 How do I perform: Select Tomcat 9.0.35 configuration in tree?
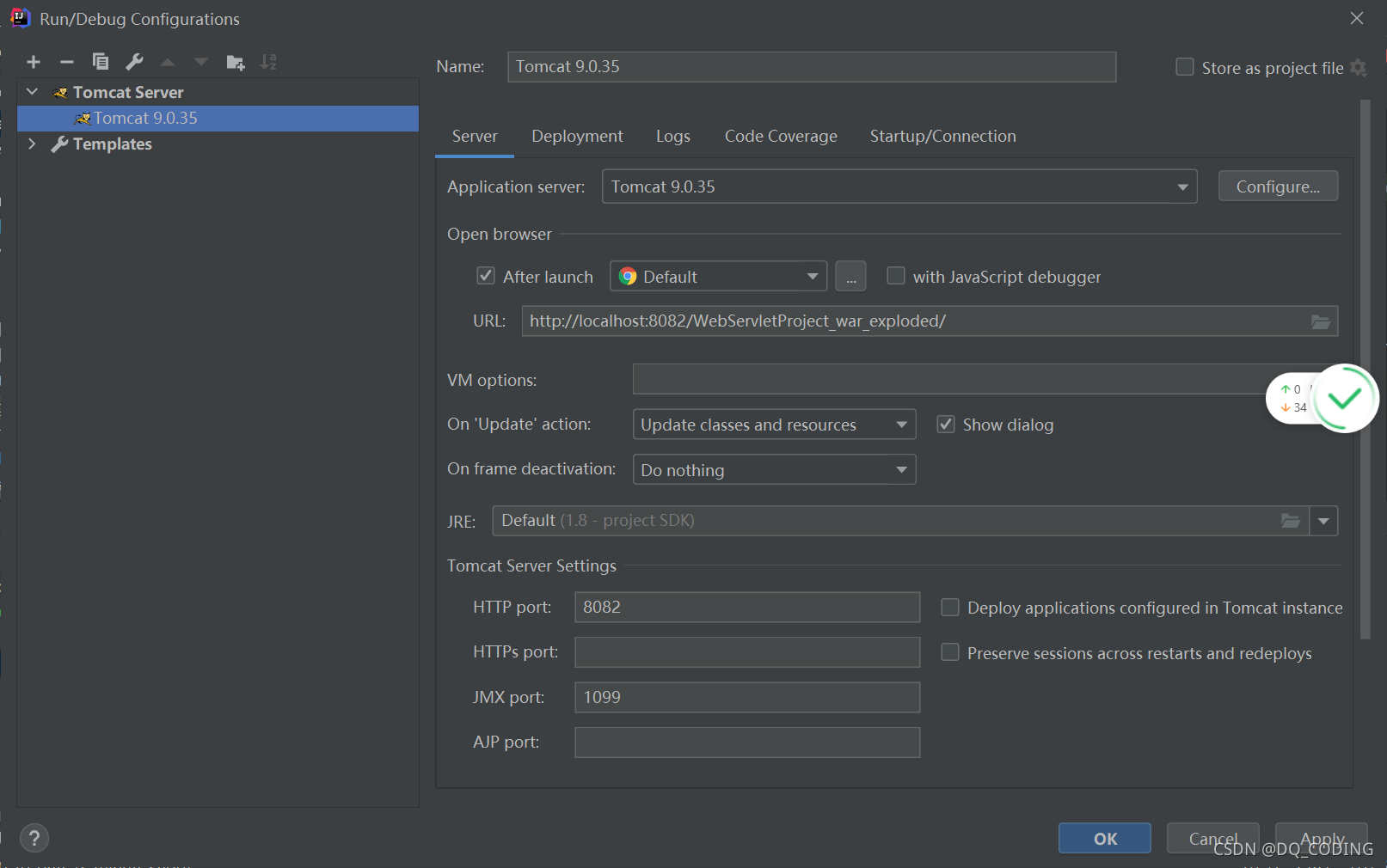pos(218,119)
